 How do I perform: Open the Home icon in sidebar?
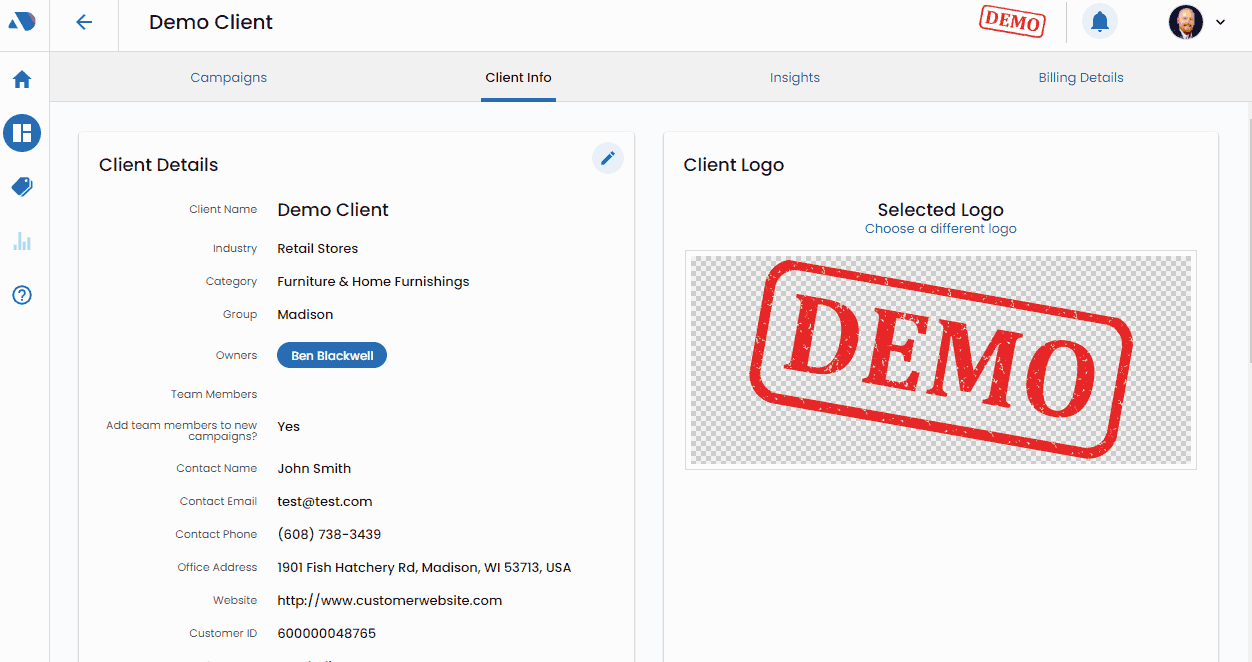coord(22,80)
